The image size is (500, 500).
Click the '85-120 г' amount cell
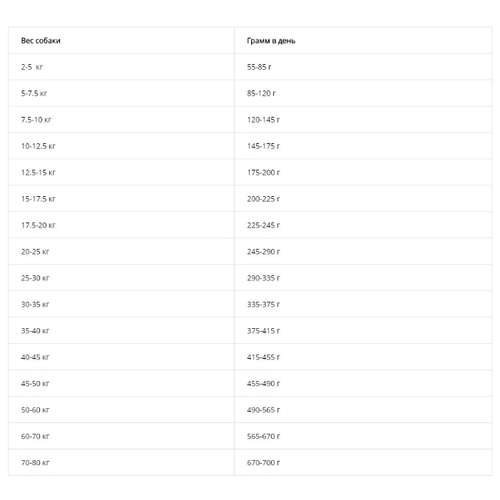[x=363, y=93]
